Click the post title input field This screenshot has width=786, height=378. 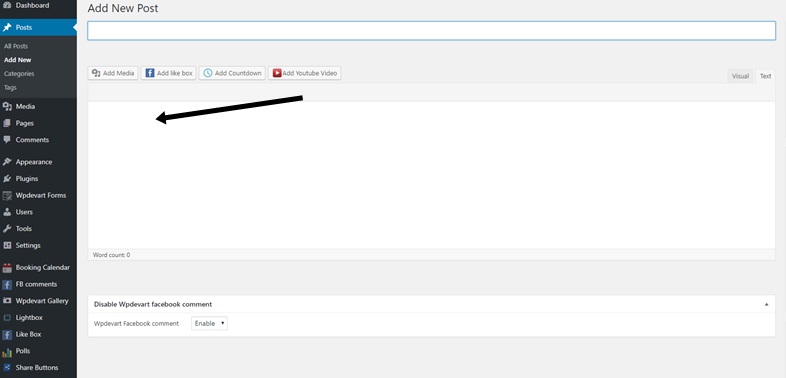(x=432, y=31)
